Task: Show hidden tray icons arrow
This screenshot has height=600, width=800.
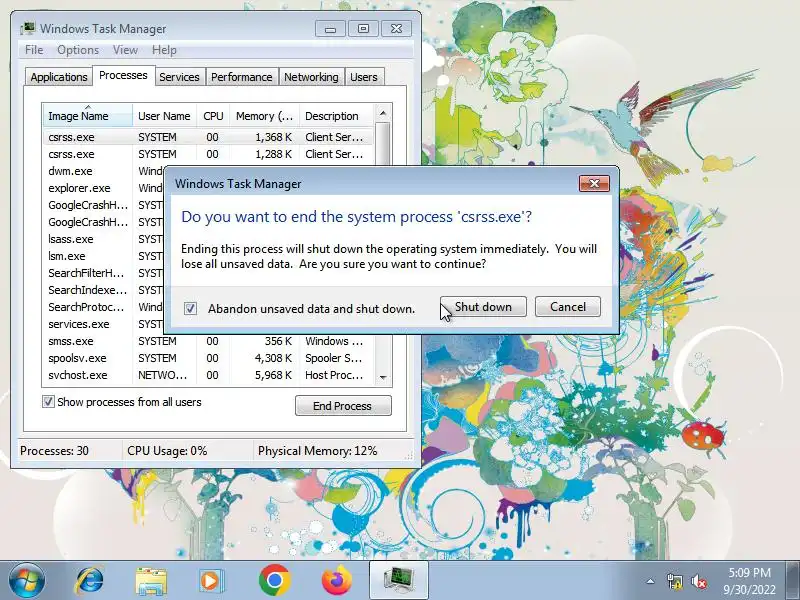Action: pyautogui.click(x=650, y=581)
